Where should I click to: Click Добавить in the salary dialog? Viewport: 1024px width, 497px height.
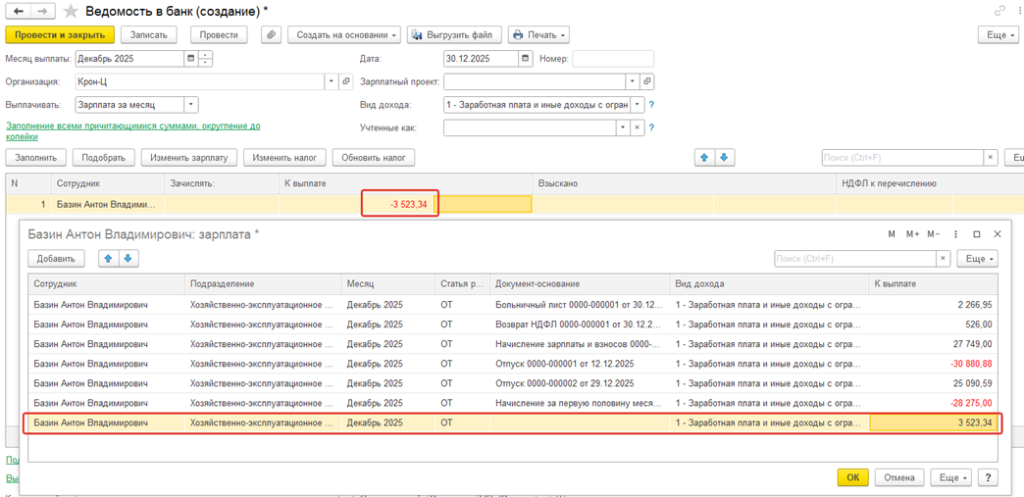(x=56, y=259)
